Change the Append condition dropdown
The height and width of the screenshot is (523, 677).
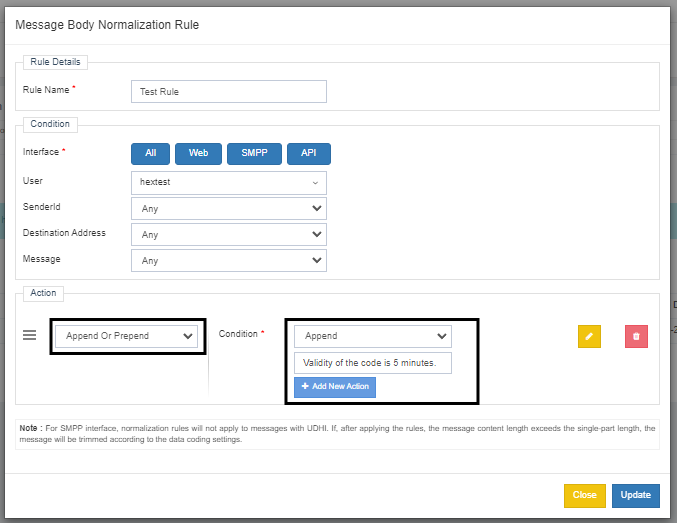pos(372,336)
